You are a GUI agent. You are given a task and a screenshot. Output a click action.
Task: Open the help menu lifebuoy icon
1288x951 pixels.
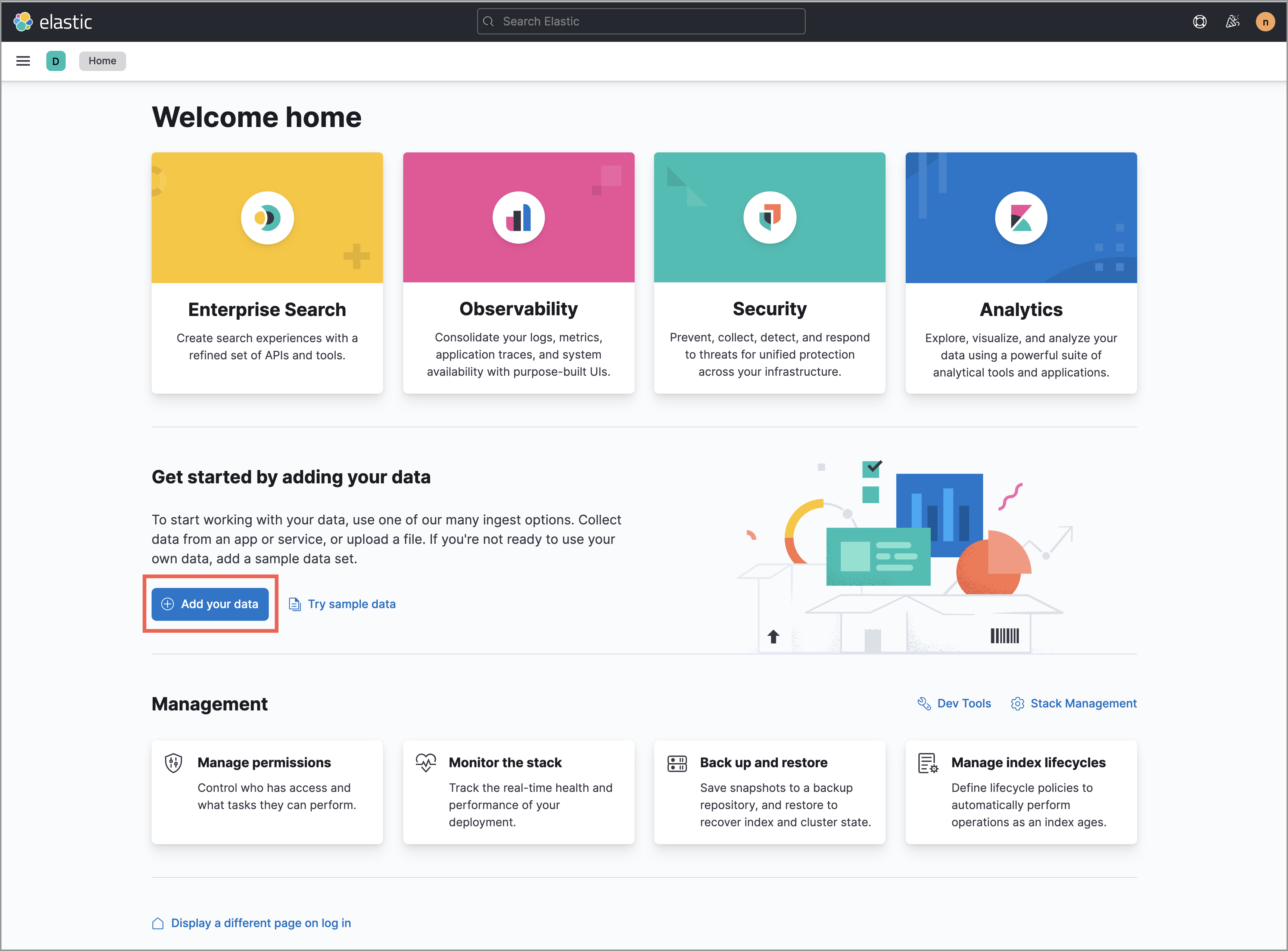coord(1200,22)
